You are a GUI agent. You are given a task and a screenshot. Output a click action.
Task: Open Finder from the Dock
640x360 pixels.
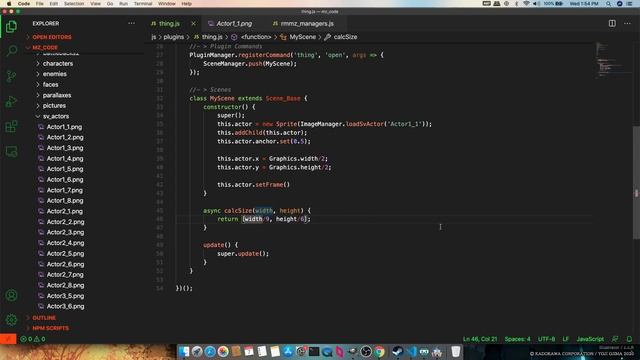click(184, 351)
